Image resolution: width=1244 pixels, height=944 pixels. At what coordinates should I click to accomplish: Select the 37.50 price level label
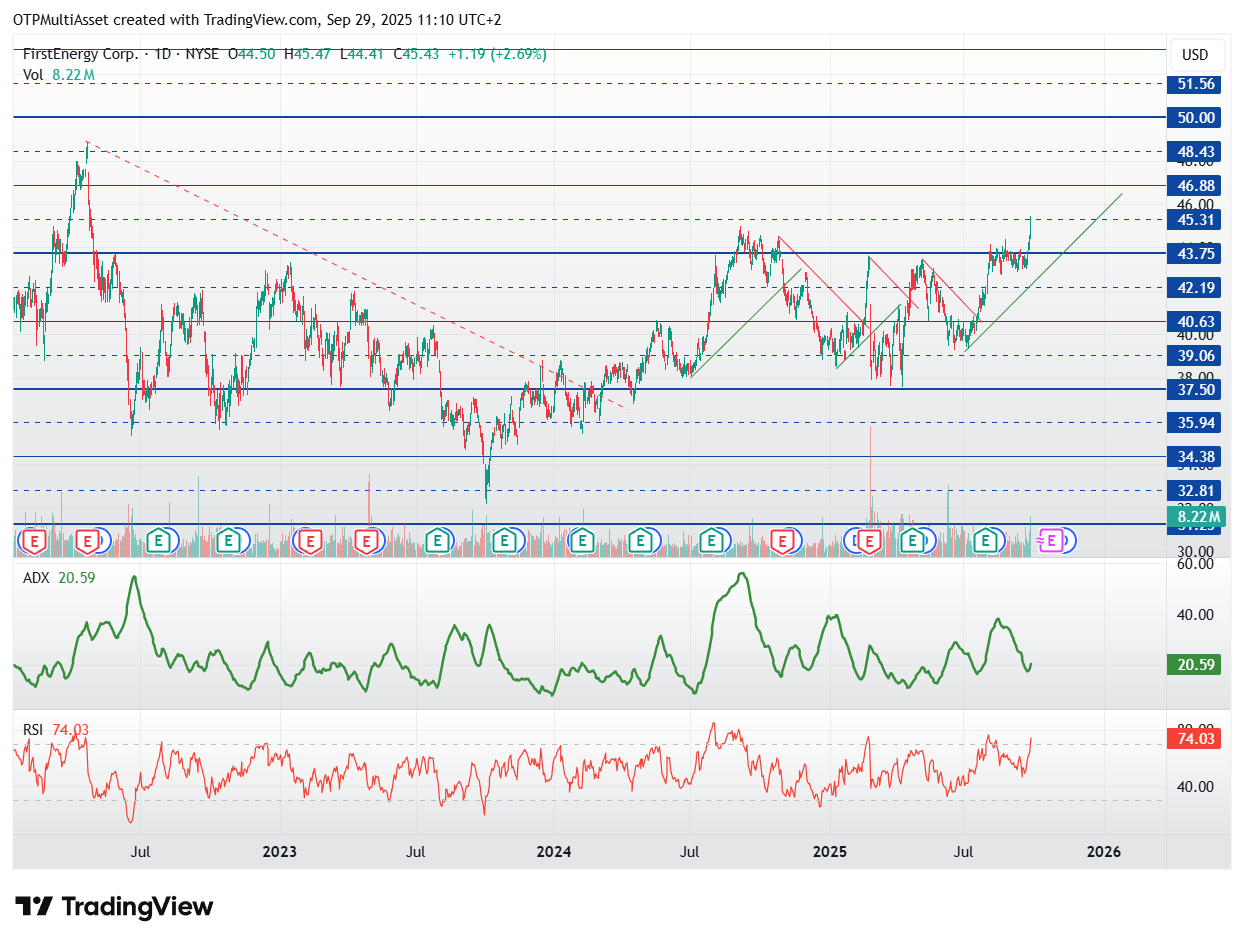1194,389
